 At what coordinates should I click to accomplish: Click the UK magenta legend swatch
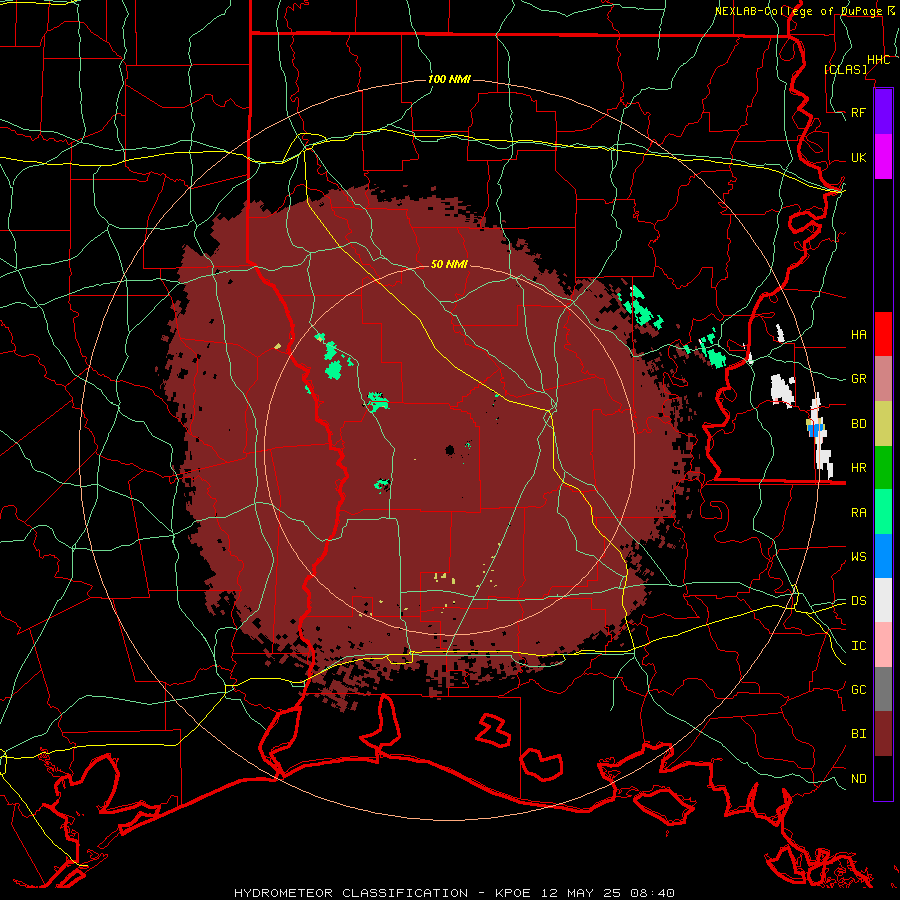883,157
